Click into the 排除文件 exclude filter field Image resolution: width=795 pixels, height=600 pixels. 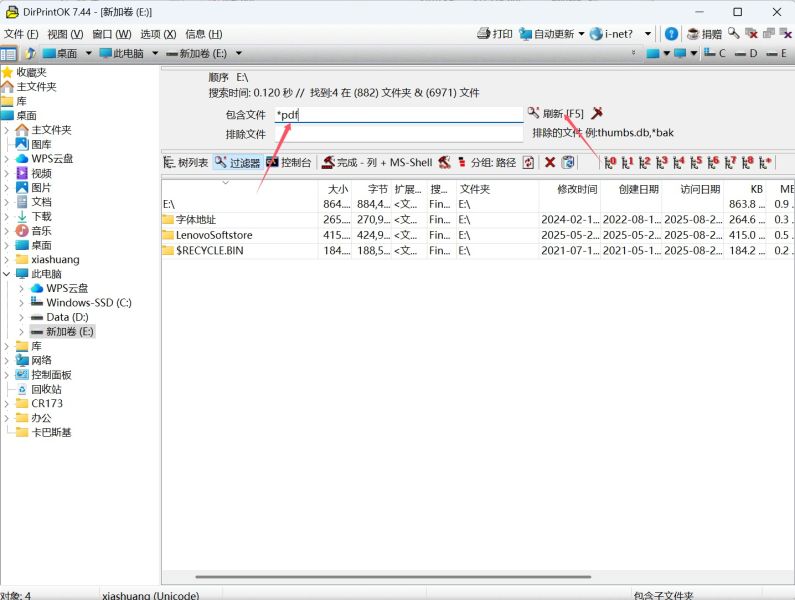[x=399, y=134]
